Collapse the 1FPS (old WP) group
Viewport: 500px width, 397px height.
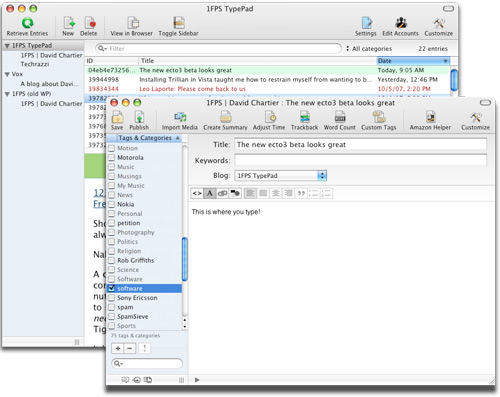[x=7, y=94]
